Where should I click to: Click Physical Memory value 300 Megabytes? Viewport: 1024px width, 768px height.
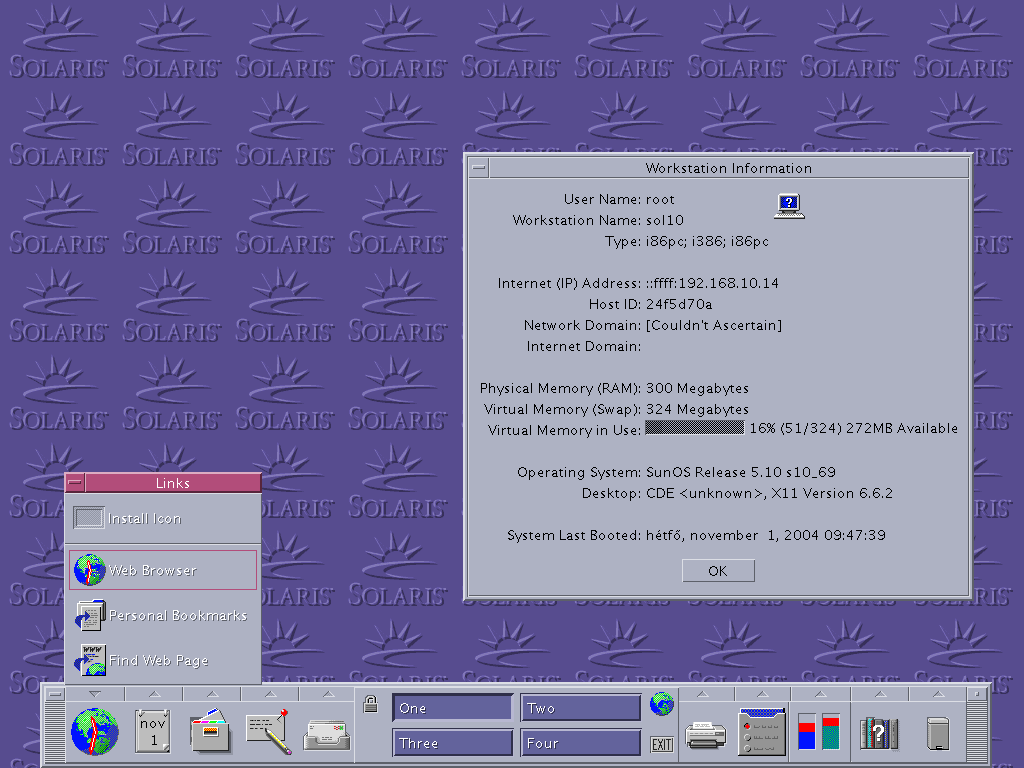(x=697, y=389)
